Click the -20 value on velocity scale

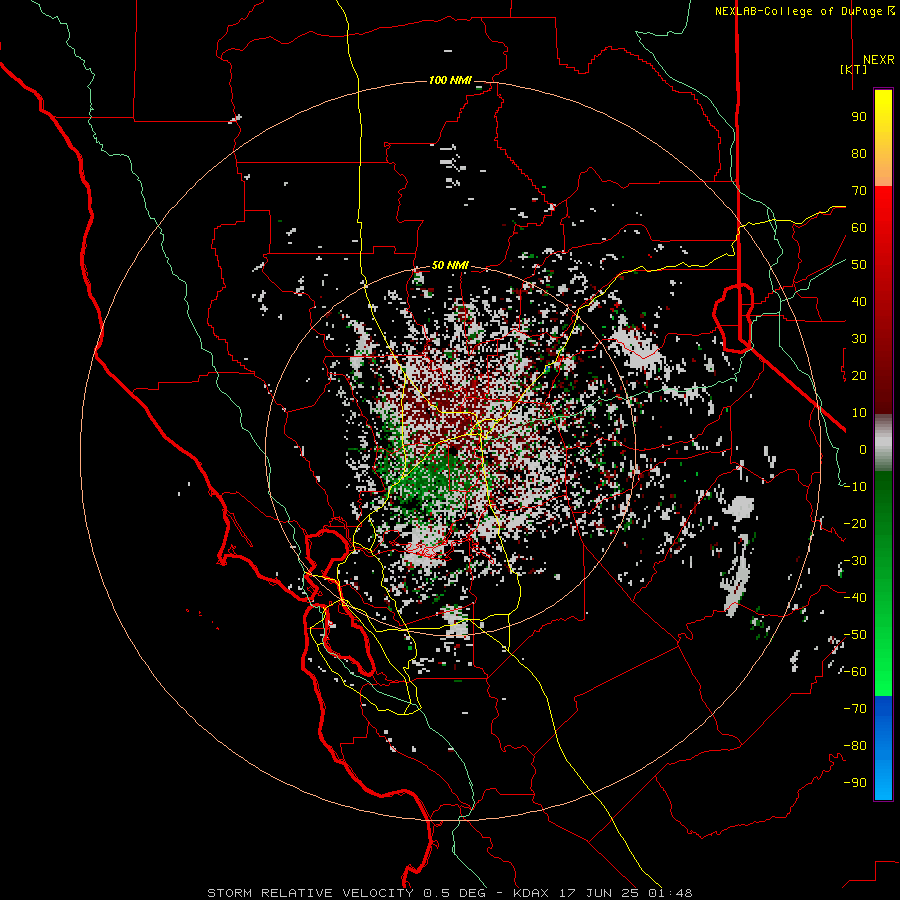pos(855,523)
